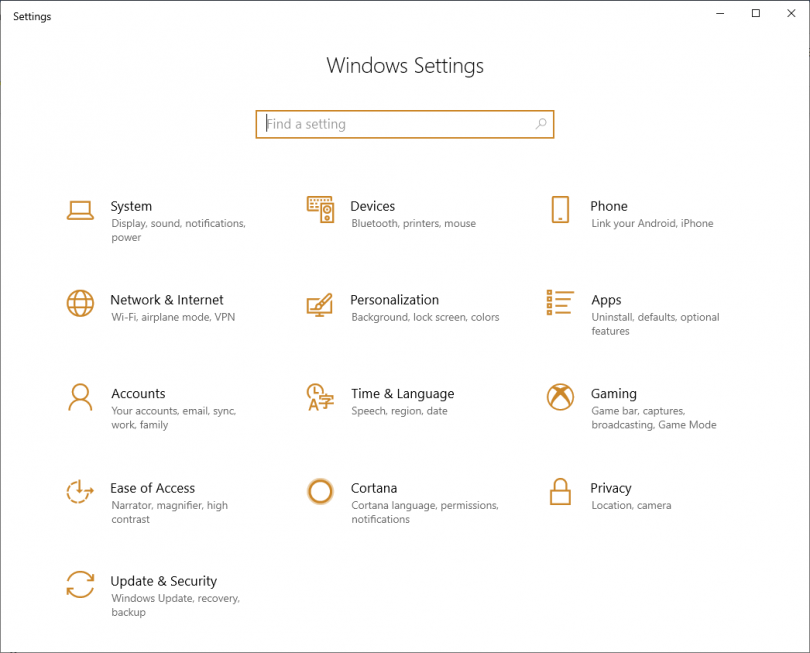
Task: Click the Windows Settings heading
Action: click(x=405, y=65)
